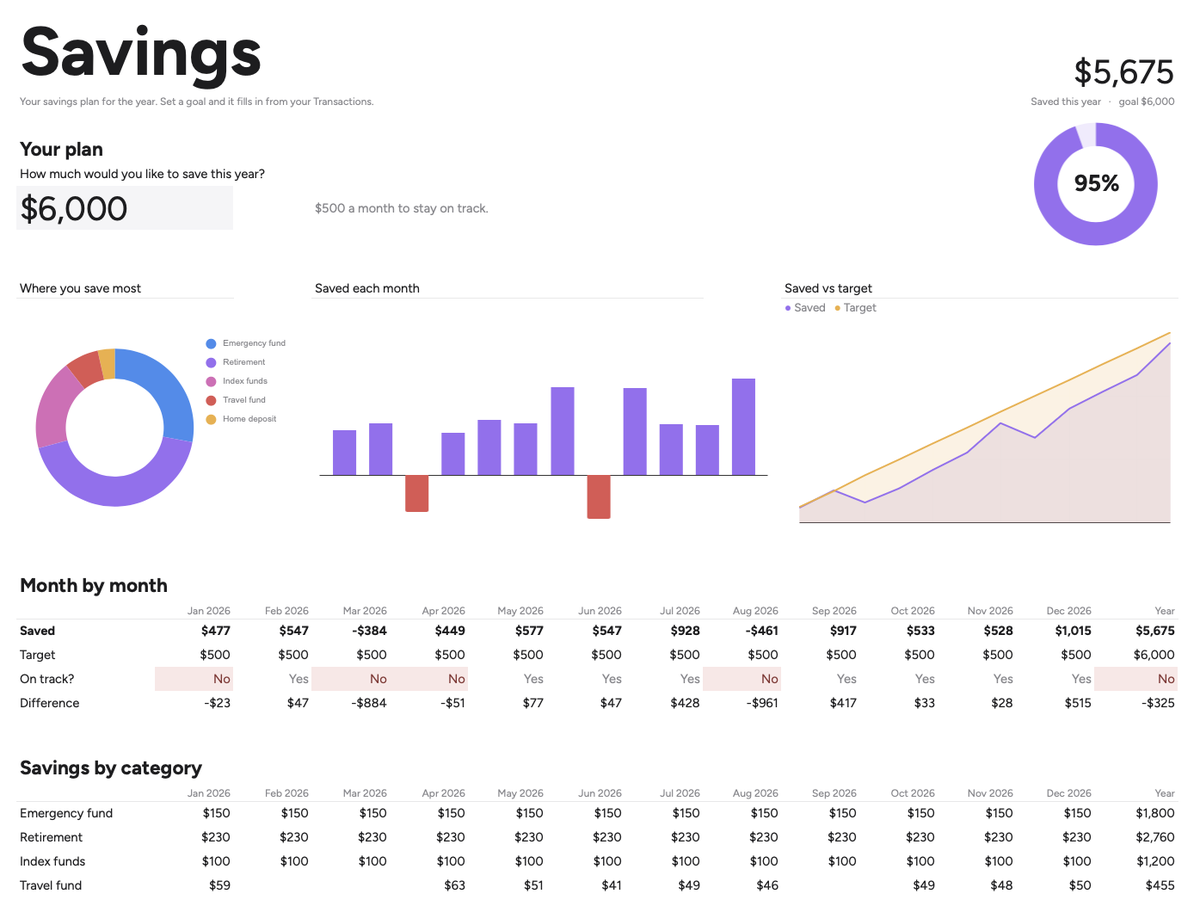The height and width of the screenshot is (900, 1200).
Task: Click the Emergency fund row label in the table
Action: coord(67,813)
